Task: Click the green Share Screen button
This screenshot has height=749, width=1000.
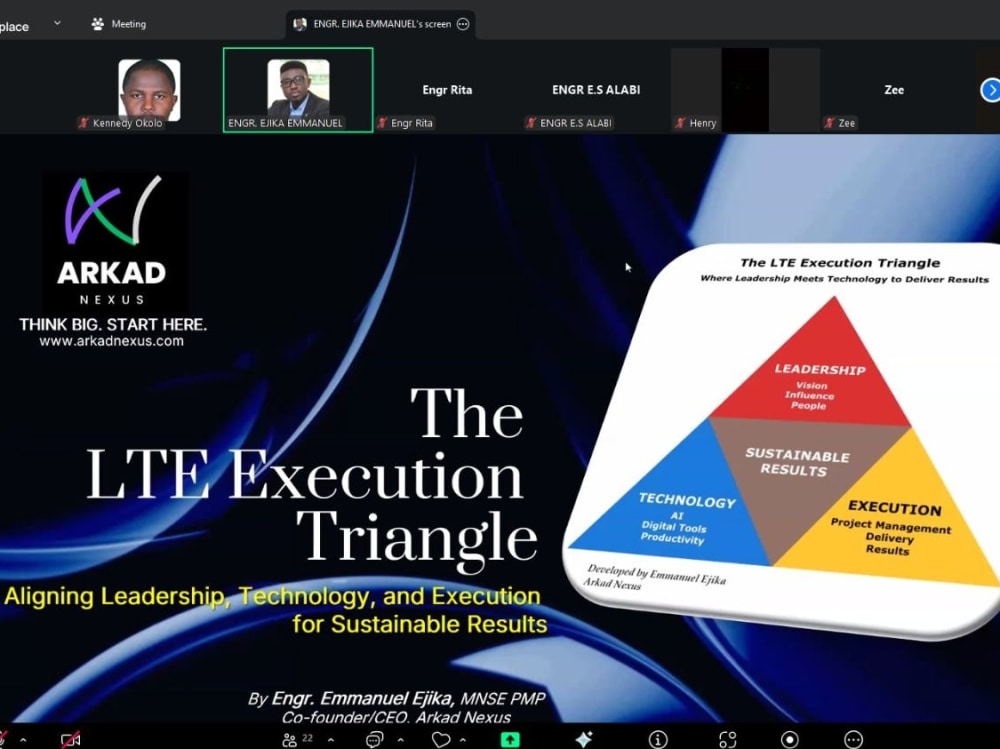Action: (510, 739)
